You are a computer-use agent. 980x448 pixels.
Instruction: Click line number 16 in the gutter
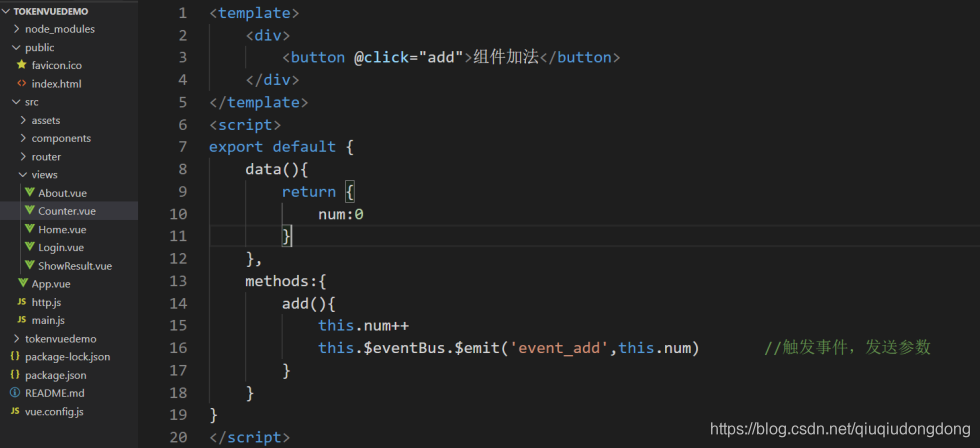tap(178, 347)
